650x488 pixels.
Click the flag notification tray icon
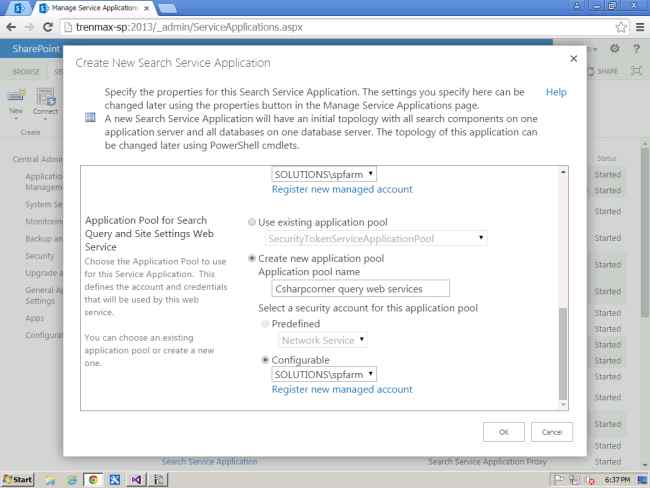[558, 480]
